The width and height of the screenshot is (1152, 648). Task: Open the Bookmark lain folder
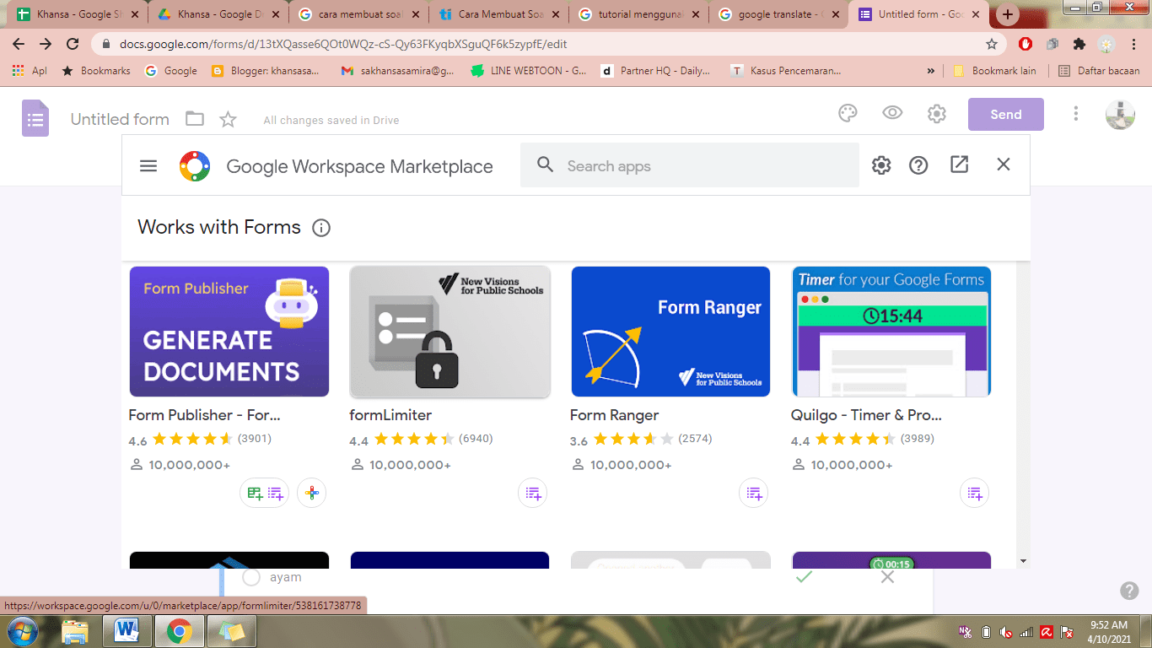tap(995, 71)
